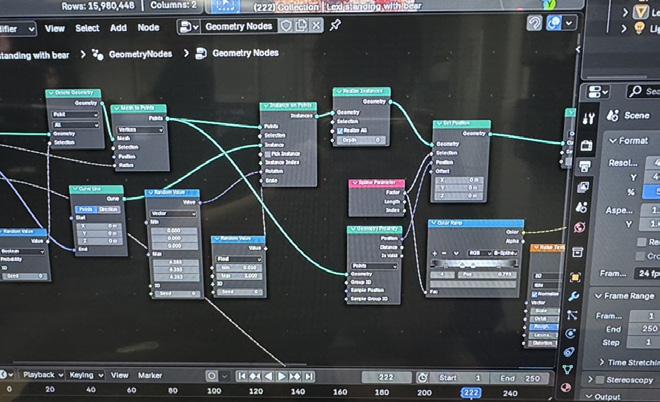Screen dimensions: 660x402
Task: Open the timeline Marker menu
Action: 150,375
